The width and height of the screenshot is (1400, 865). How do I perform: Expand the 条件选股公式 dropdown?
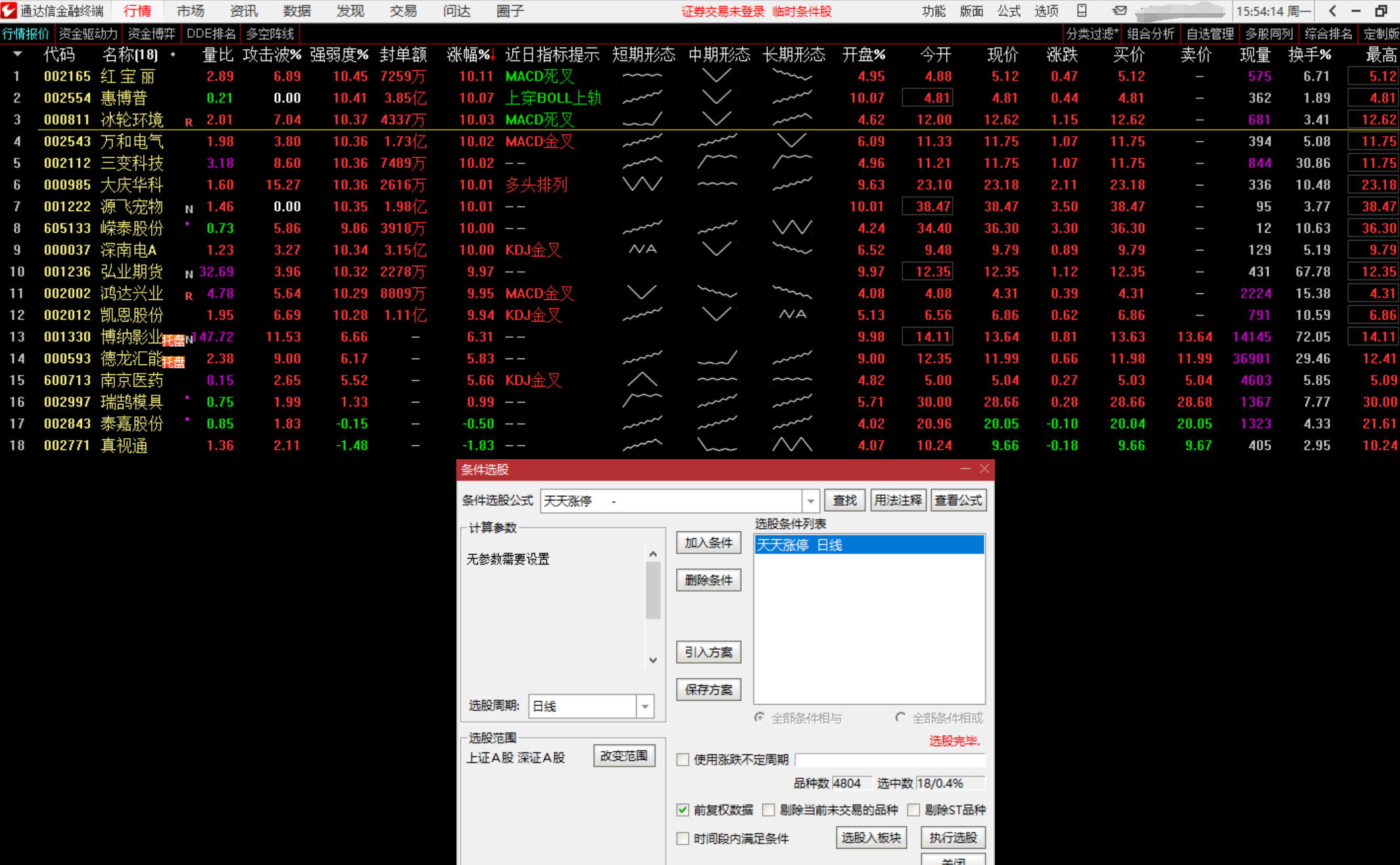[810, 501]
